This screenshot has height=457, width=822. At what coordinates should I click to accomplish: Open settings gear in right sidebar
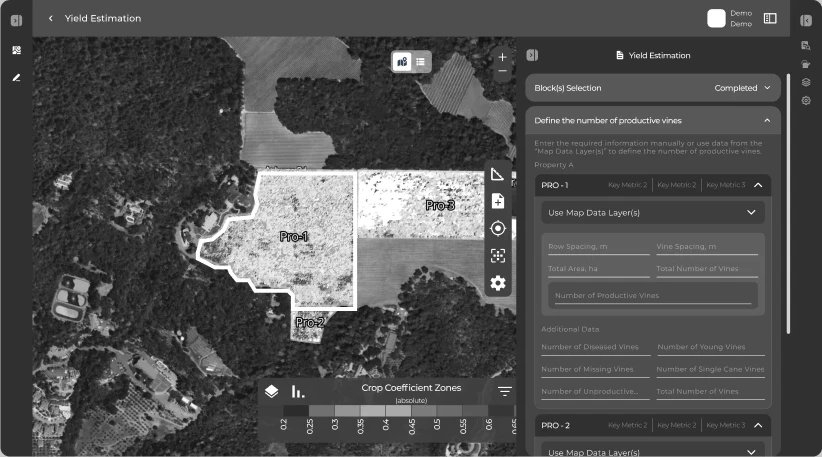(x=806, y=101)
